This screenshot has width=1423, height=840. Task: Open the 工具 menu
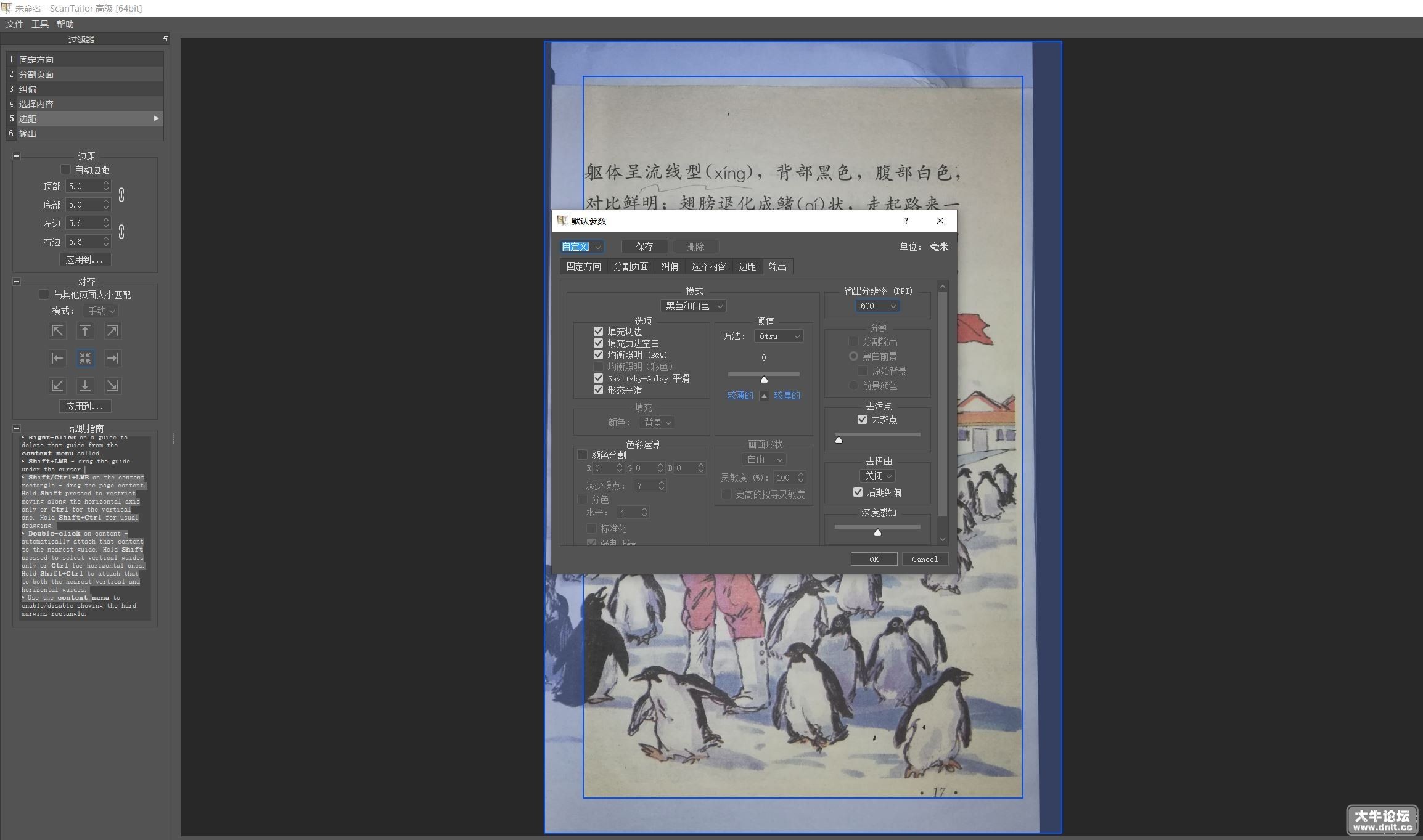click(x=40, y=24)
